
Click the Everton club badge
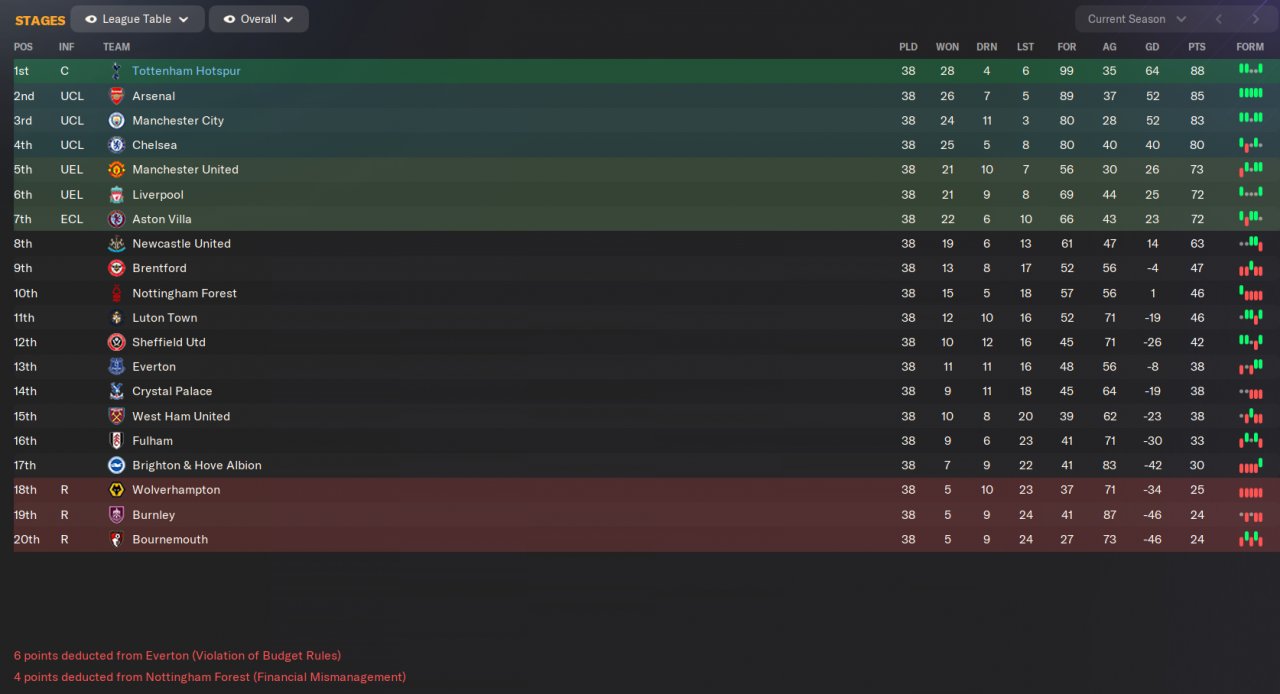point(116,366)
